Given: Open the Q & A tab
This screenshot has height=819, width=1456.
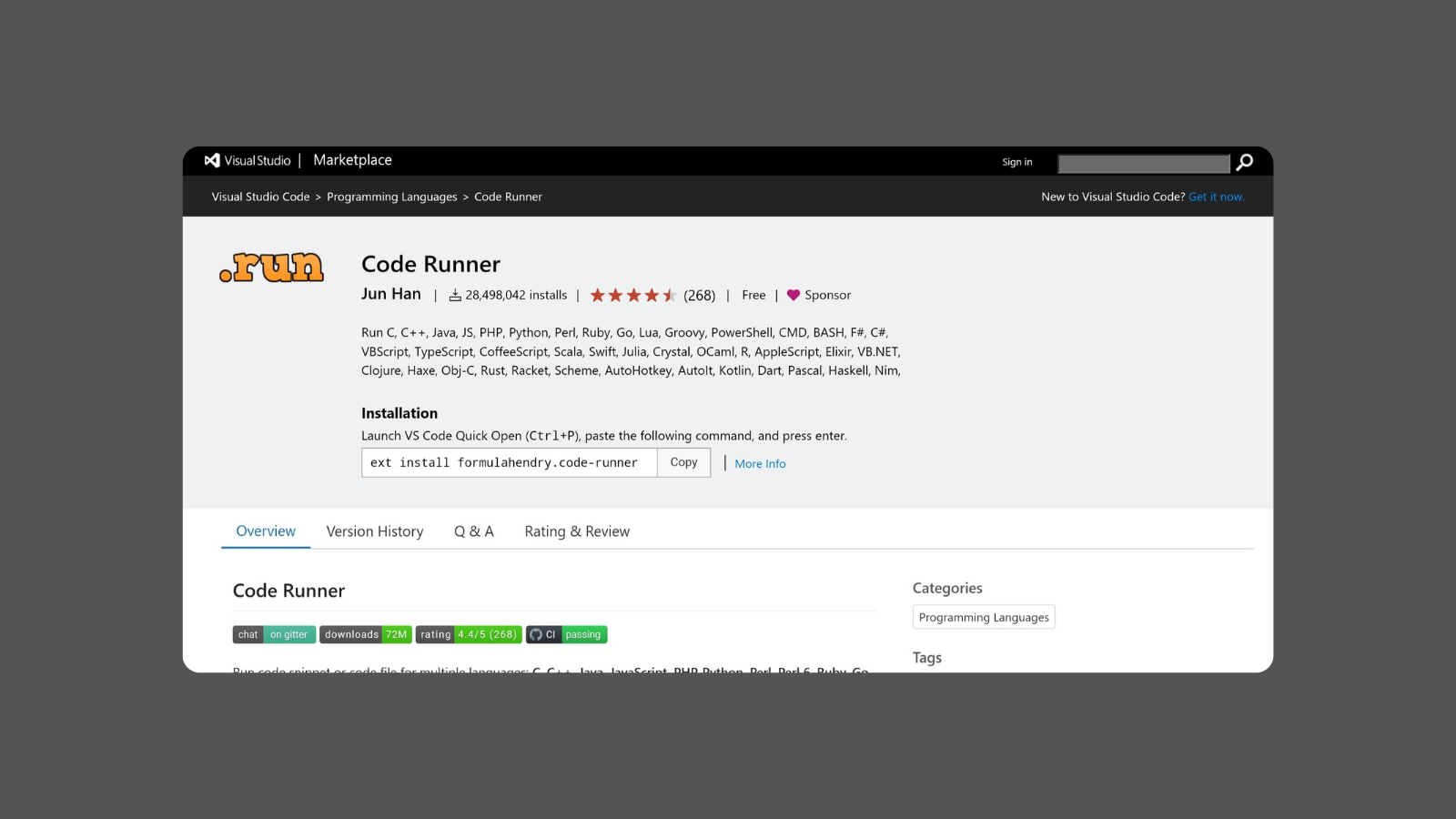Looking at the screenshot, I should 474,531.
